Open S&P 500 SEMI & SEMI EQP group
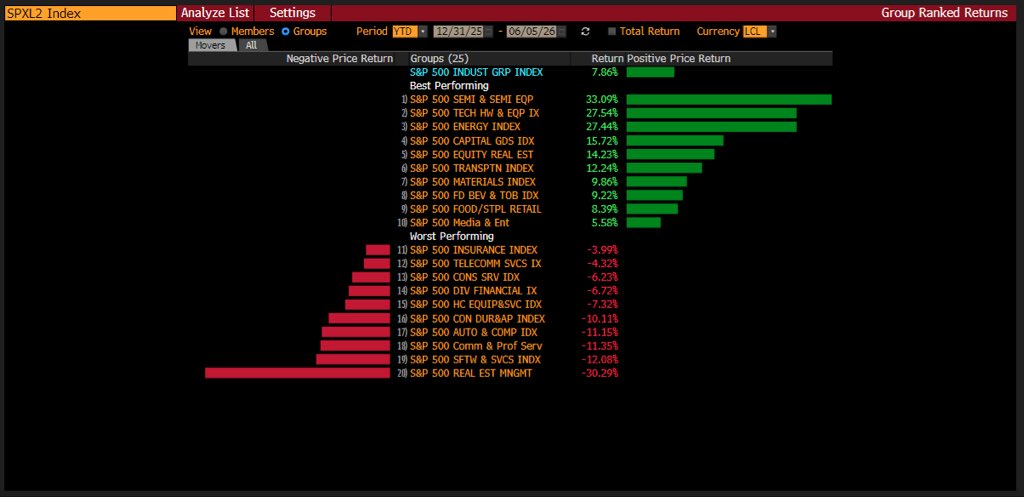Viewport: 1024px width, 497px height. click(472, 99)
